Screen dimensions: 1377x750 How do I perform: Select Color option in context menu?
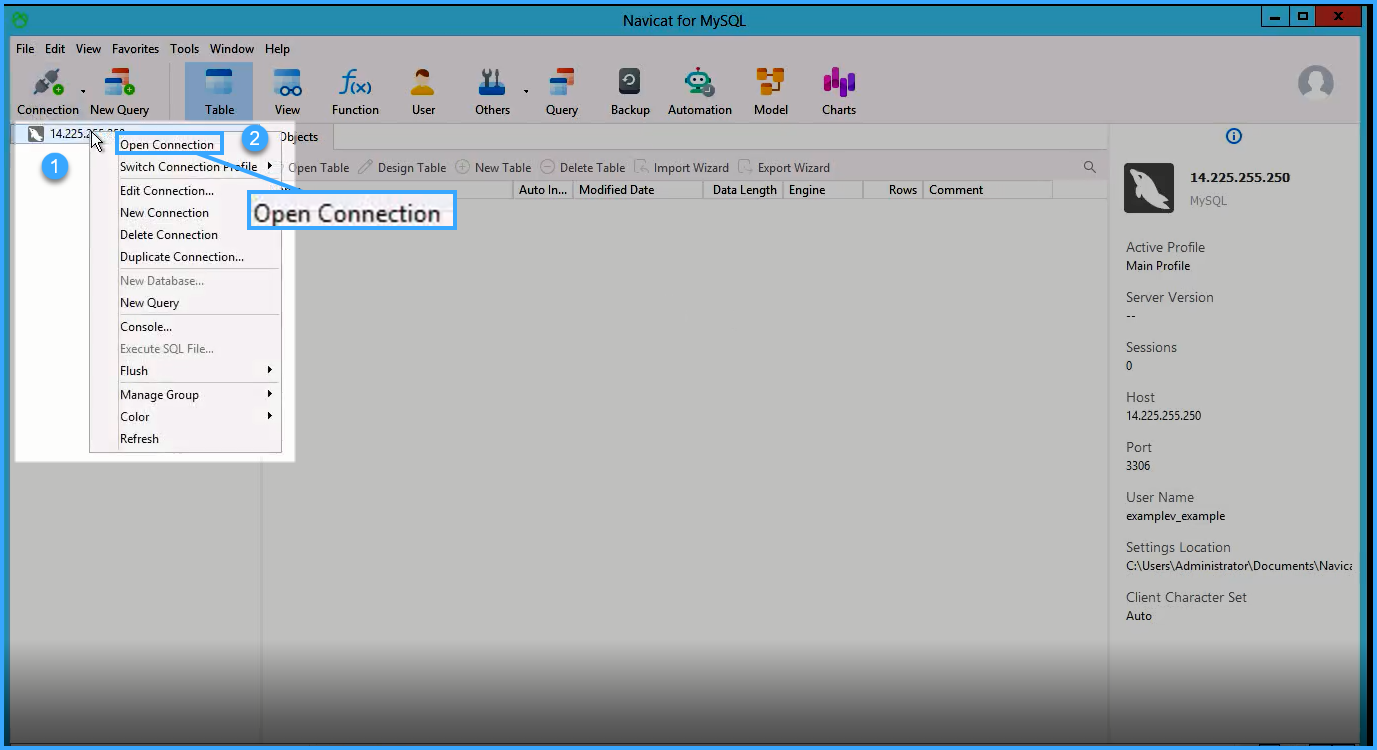[135, 417]
